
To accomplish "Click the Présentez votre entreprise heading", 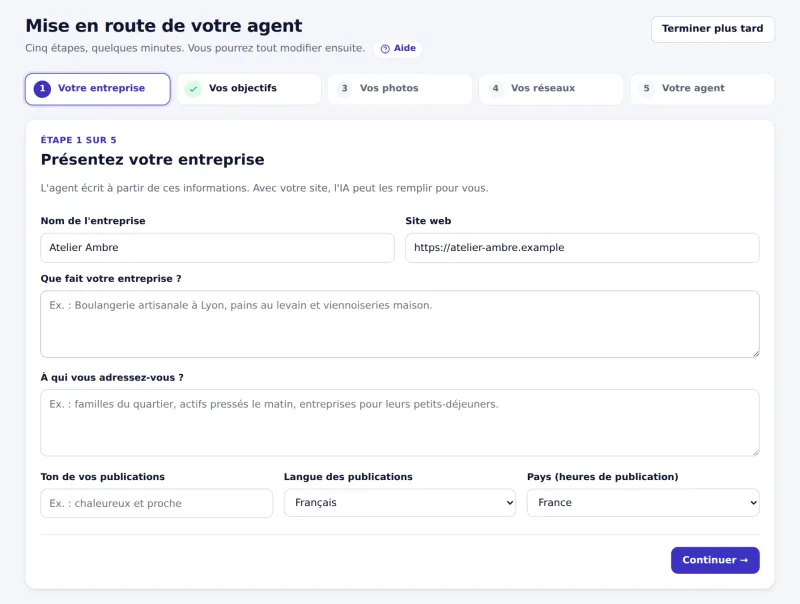I will [153, 160].
